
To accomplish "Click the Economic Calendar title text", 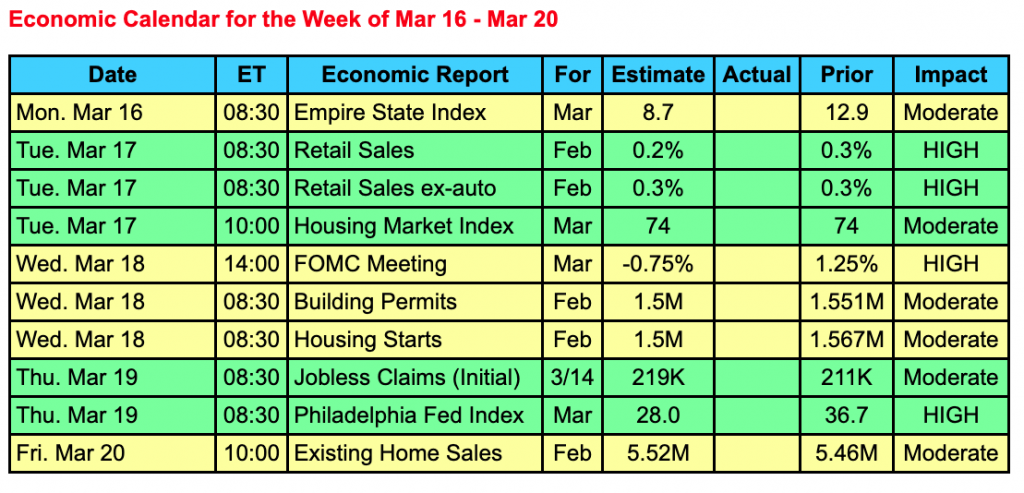I will click(x=283, y=19).
